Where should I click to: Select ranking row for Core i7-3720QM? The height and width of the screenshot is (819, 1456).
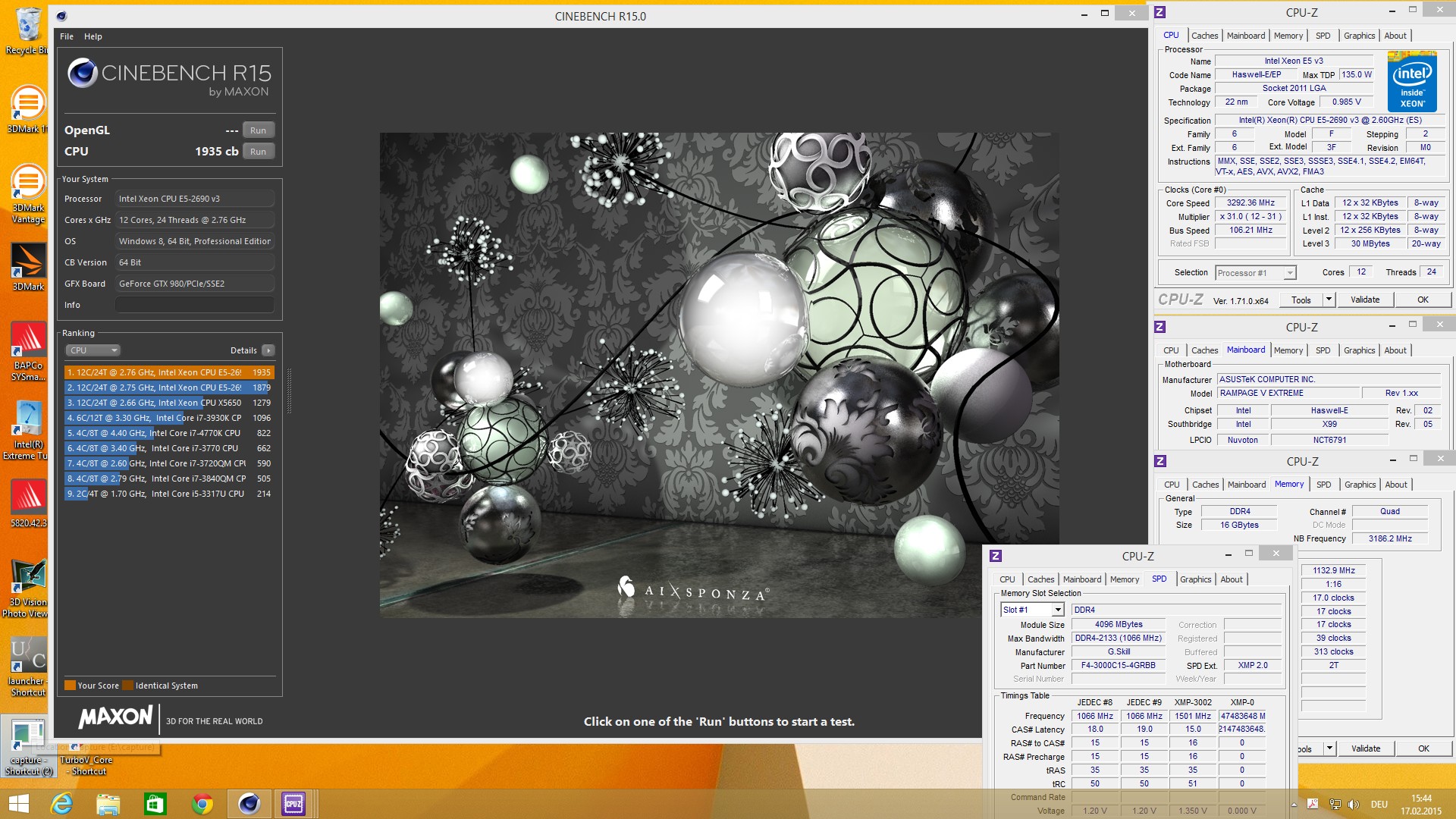coord(169,463)
